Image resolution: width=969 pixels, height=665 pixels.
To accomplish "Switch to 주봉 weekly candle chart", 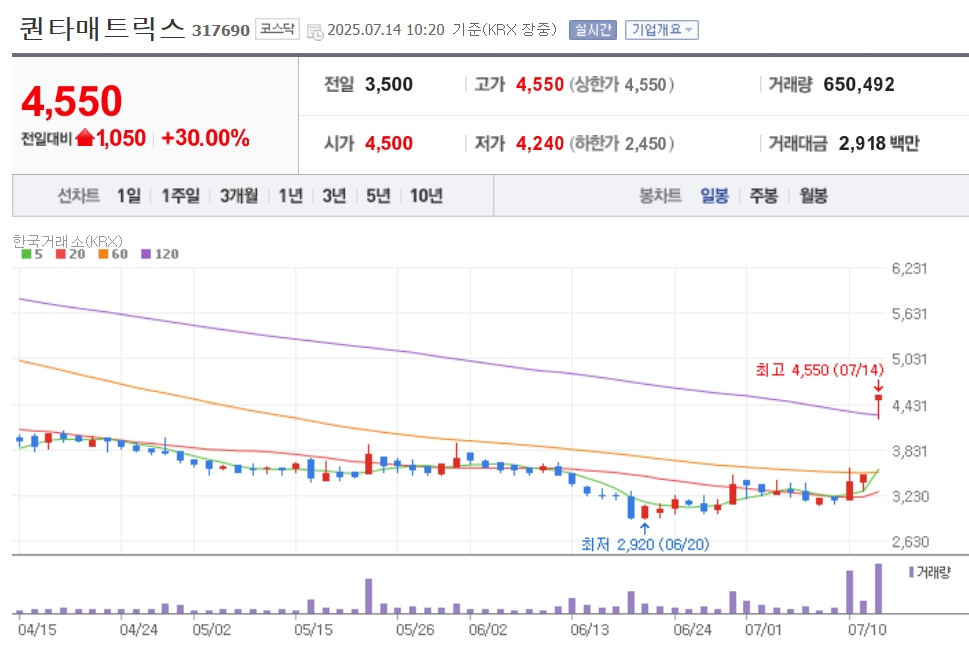I will pyautogui.click(x=764, y=196).
